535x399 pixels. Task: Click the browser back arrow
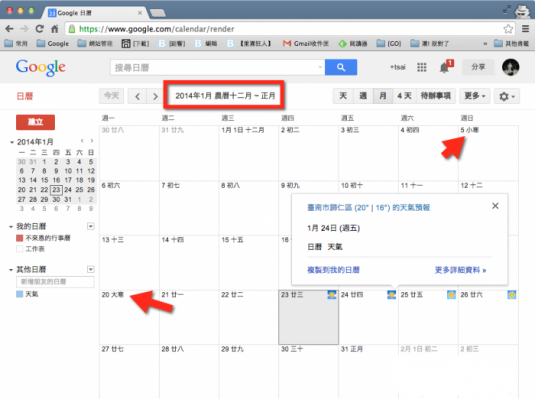[x=9, y=29]
